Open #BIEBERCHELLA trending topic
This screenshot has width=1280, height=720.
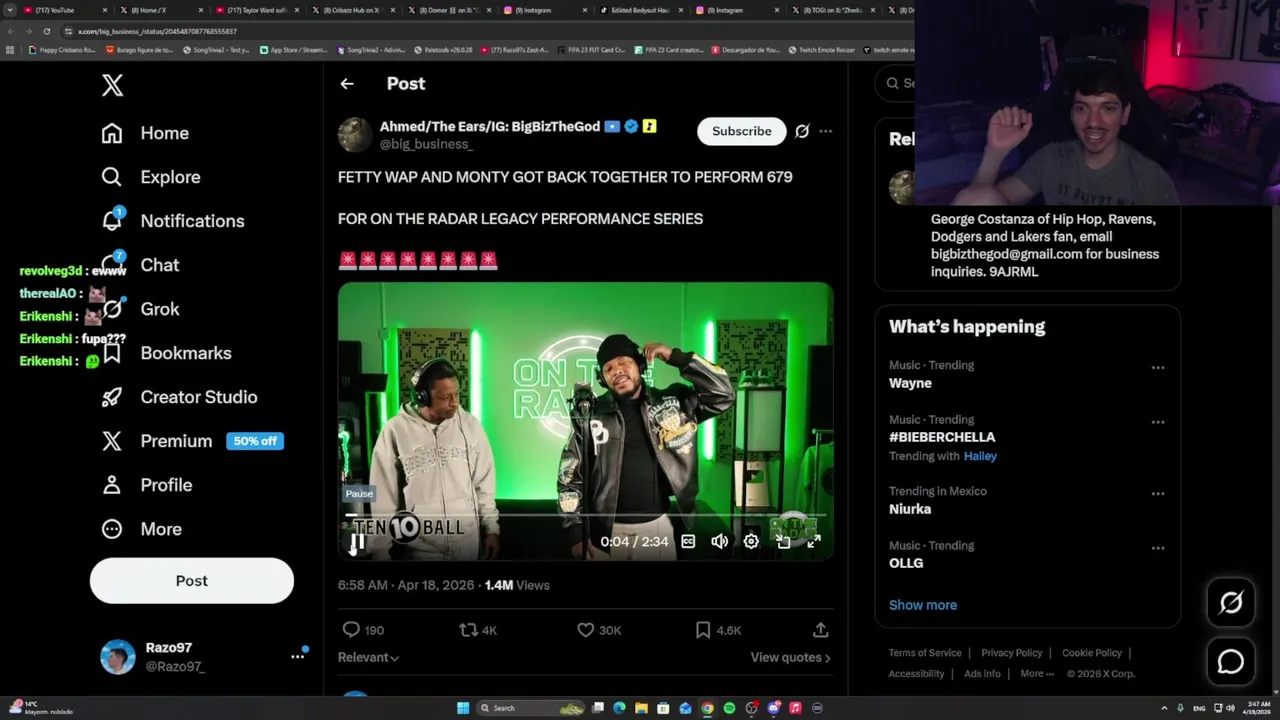(x=942, y=437)
